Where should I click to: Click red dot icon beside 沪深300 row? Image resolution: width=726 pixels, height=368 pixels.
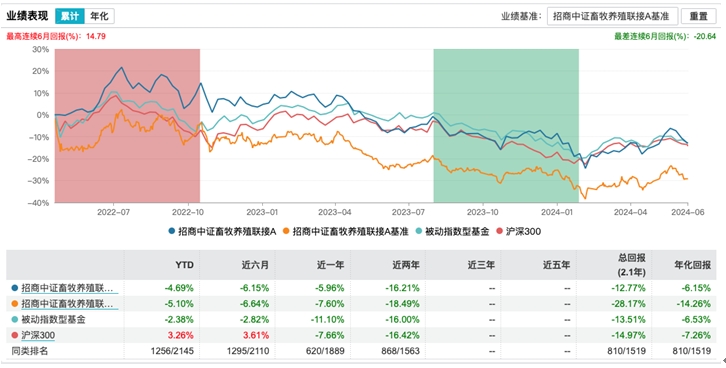pyautogui.click(x=15, y=335)
